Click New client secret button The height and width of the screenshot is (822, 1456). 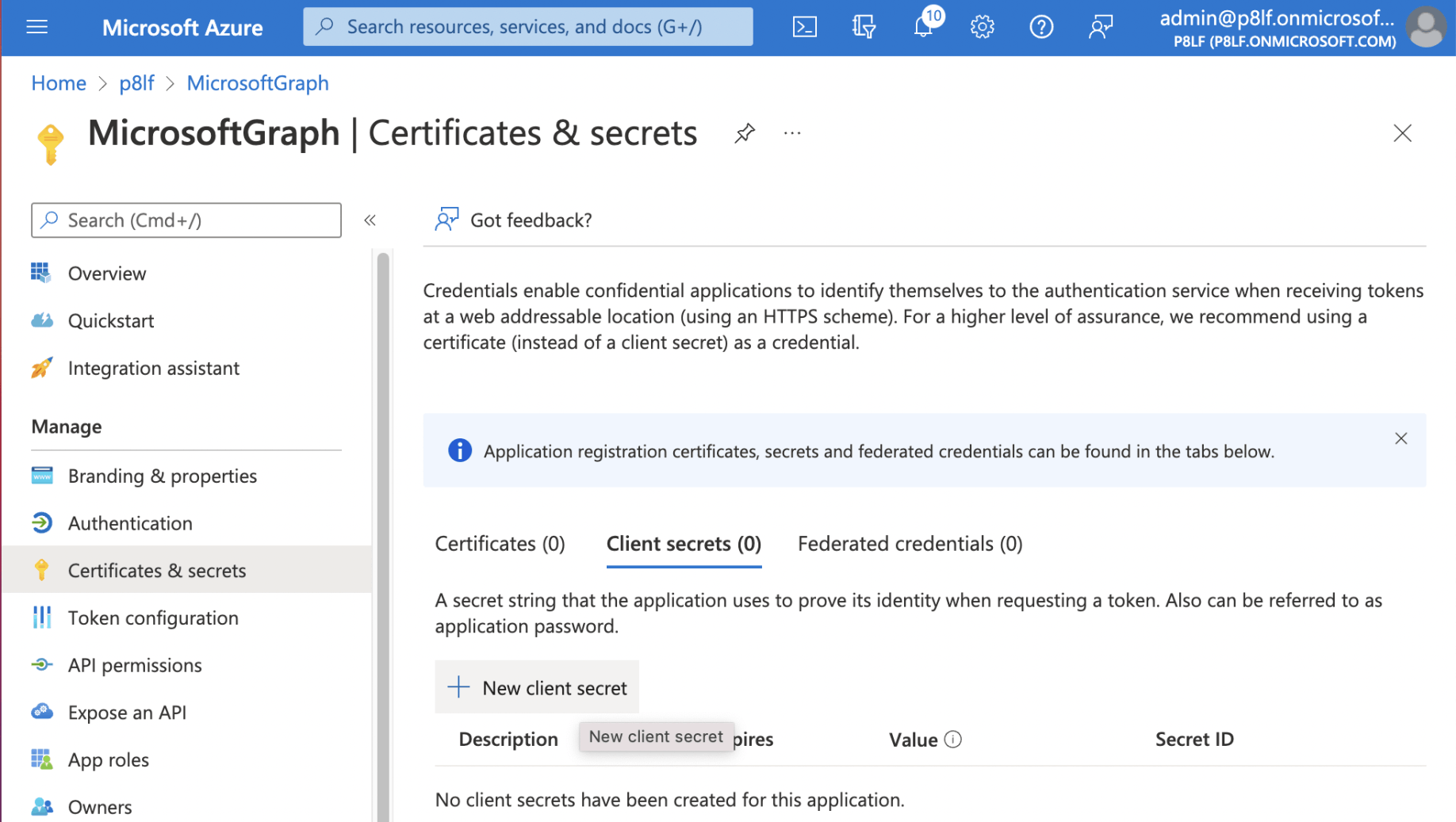click(538, 687)
